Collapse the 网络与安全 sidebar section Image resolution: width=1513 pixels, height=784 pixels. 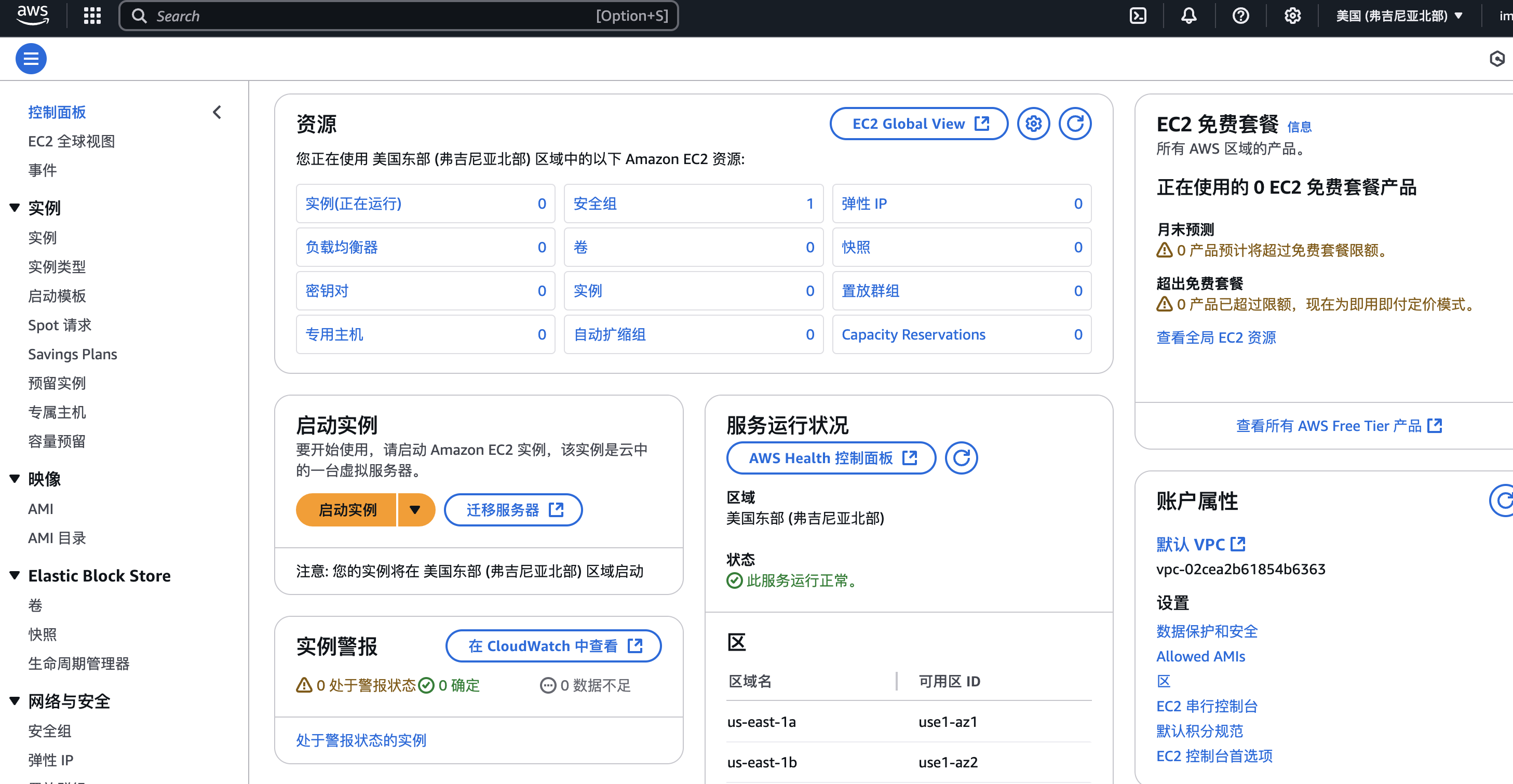(x=15, y=700)
